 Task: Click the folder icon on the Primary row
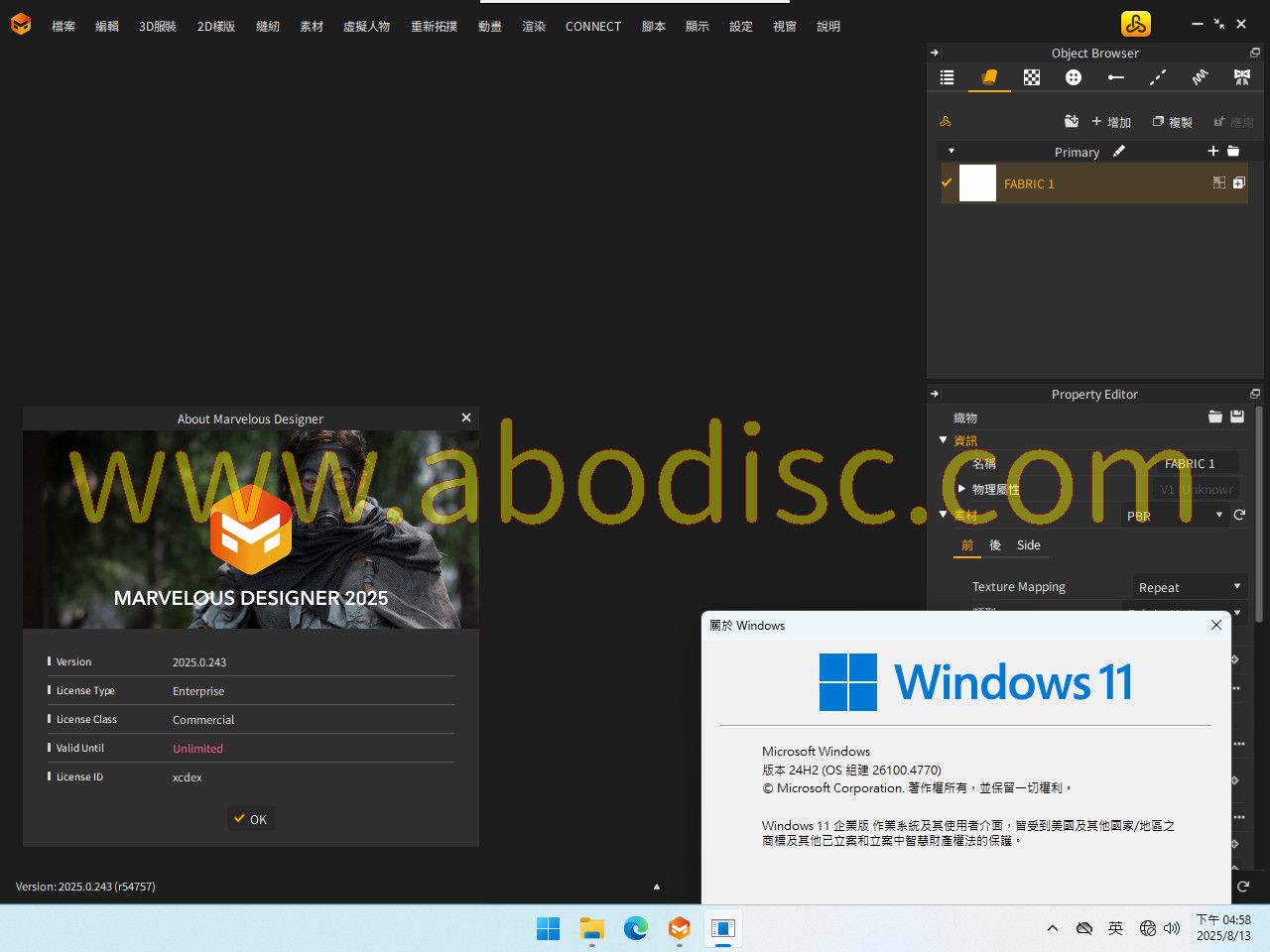click(1233, 151)
